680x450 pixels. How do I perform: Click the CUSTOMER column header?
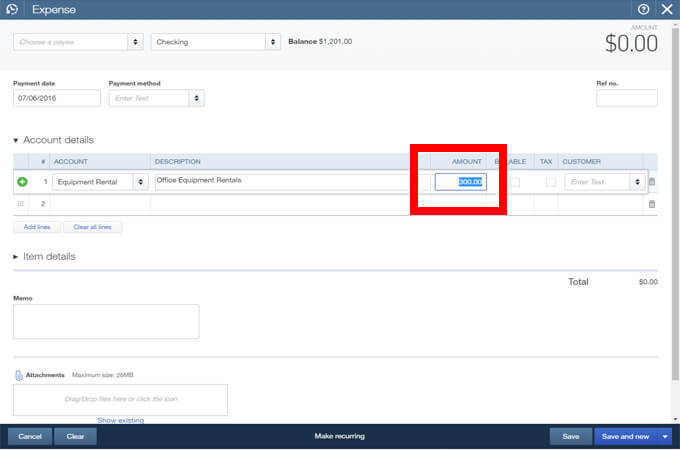(x=582, y=162)
